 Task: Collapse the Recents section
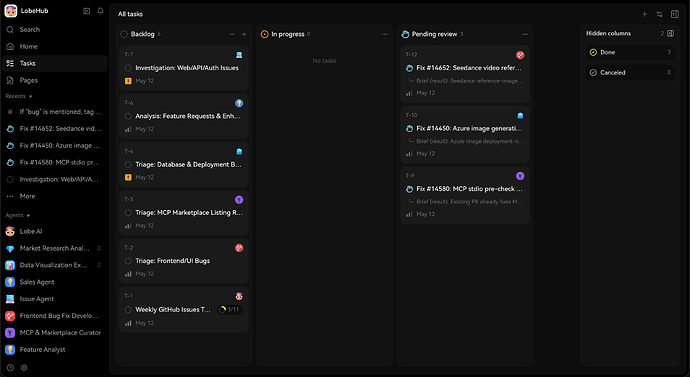click(x=18, y=96)
